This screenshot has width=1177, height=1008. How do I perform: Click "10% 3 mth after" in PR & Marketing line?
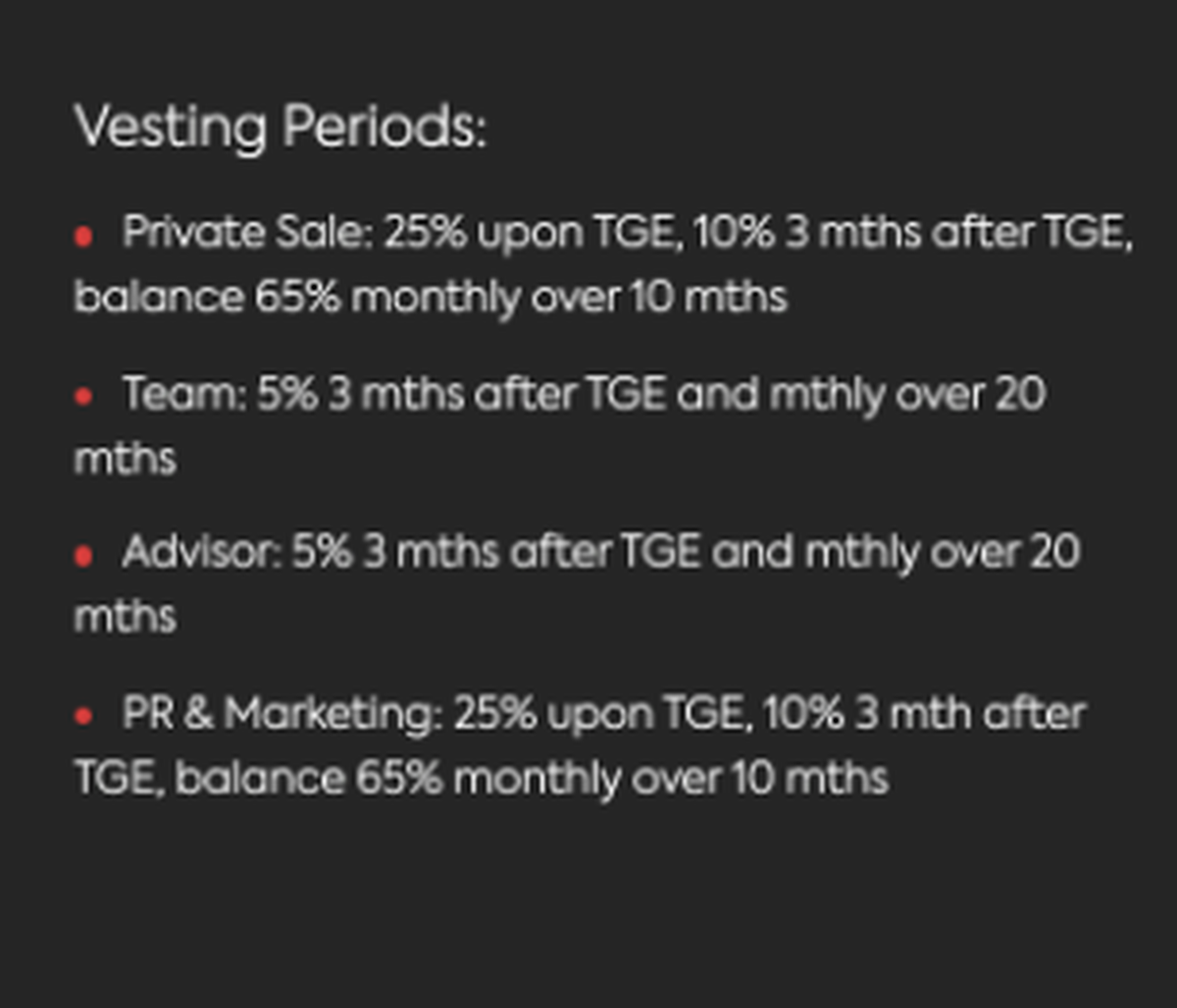pyautogui.click(x=924, y=714)
